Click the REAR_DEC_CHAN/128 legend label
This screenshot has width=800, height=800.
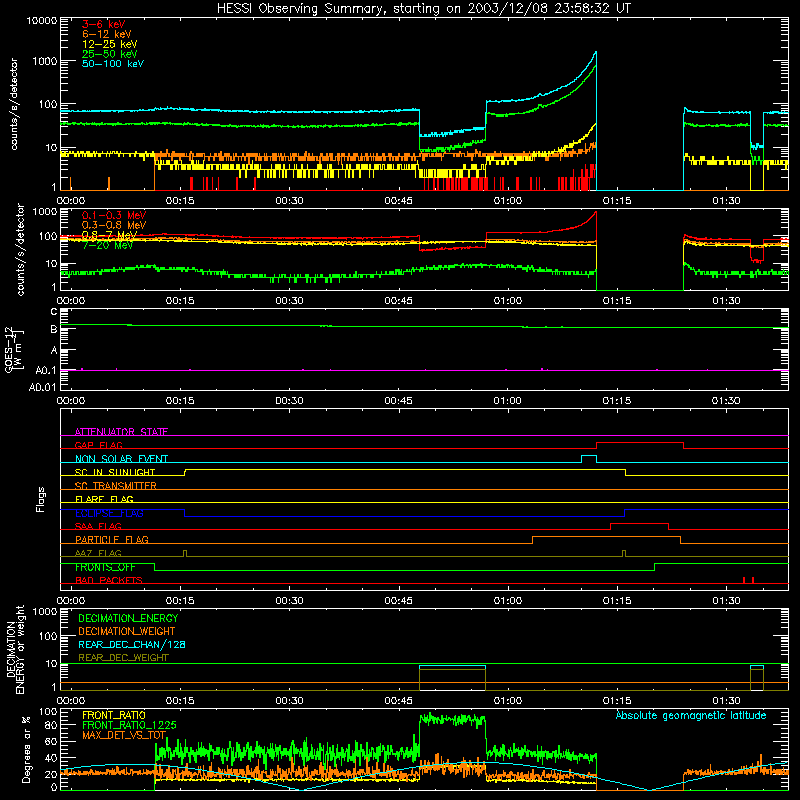coord(132,644)
